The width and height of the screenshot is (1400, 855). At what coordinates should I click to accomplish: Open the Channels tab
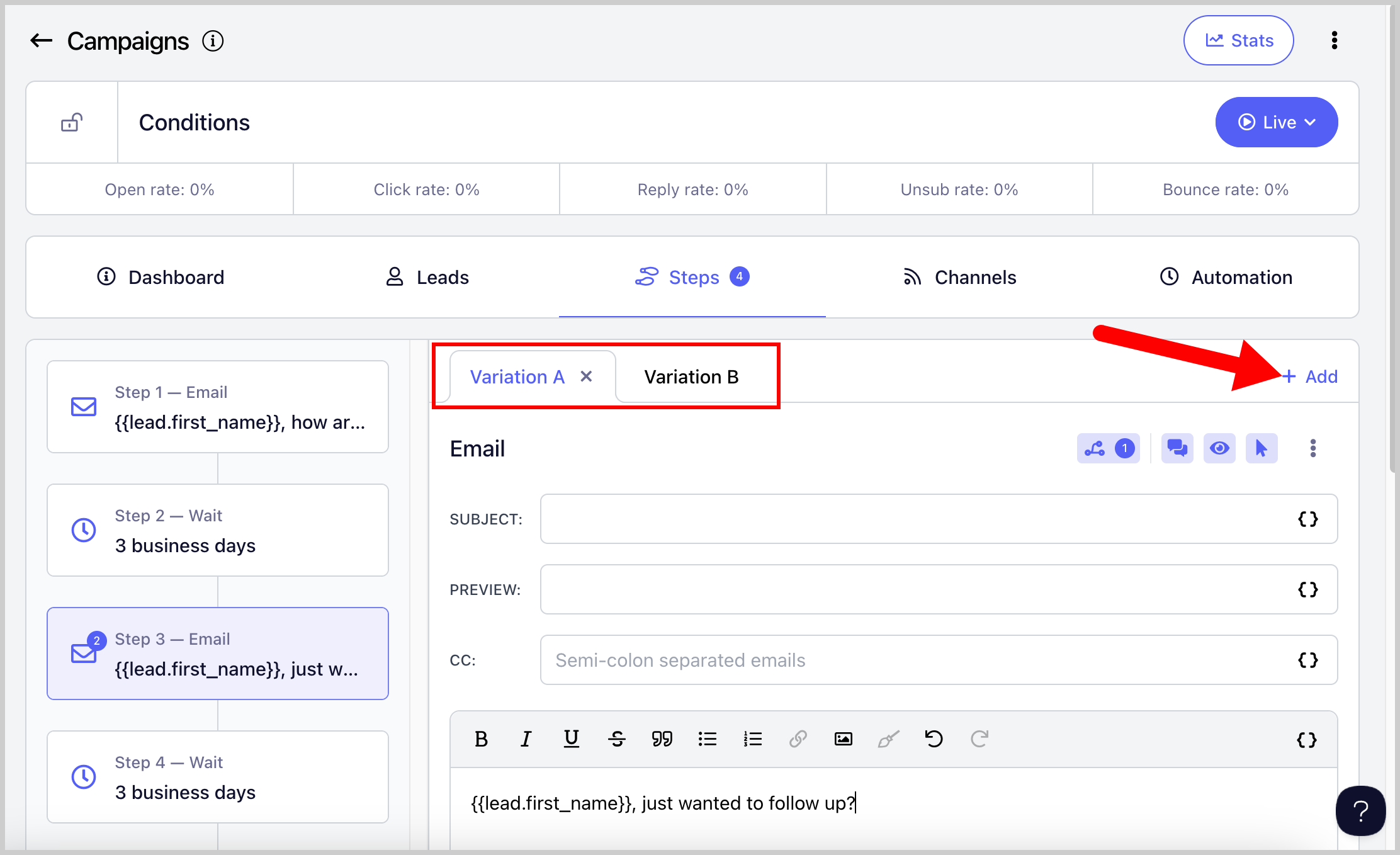click(959, 278)
